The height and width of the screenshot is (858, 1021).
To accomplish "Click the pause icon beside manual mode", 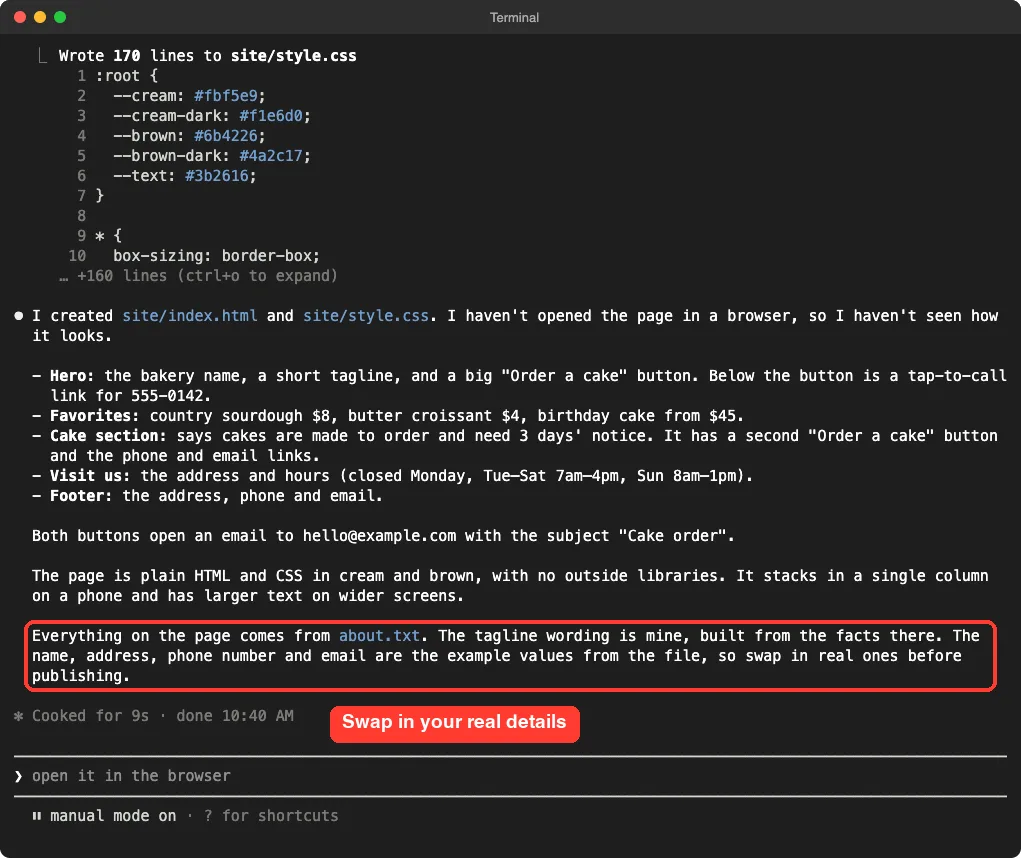I will [36, 816].
